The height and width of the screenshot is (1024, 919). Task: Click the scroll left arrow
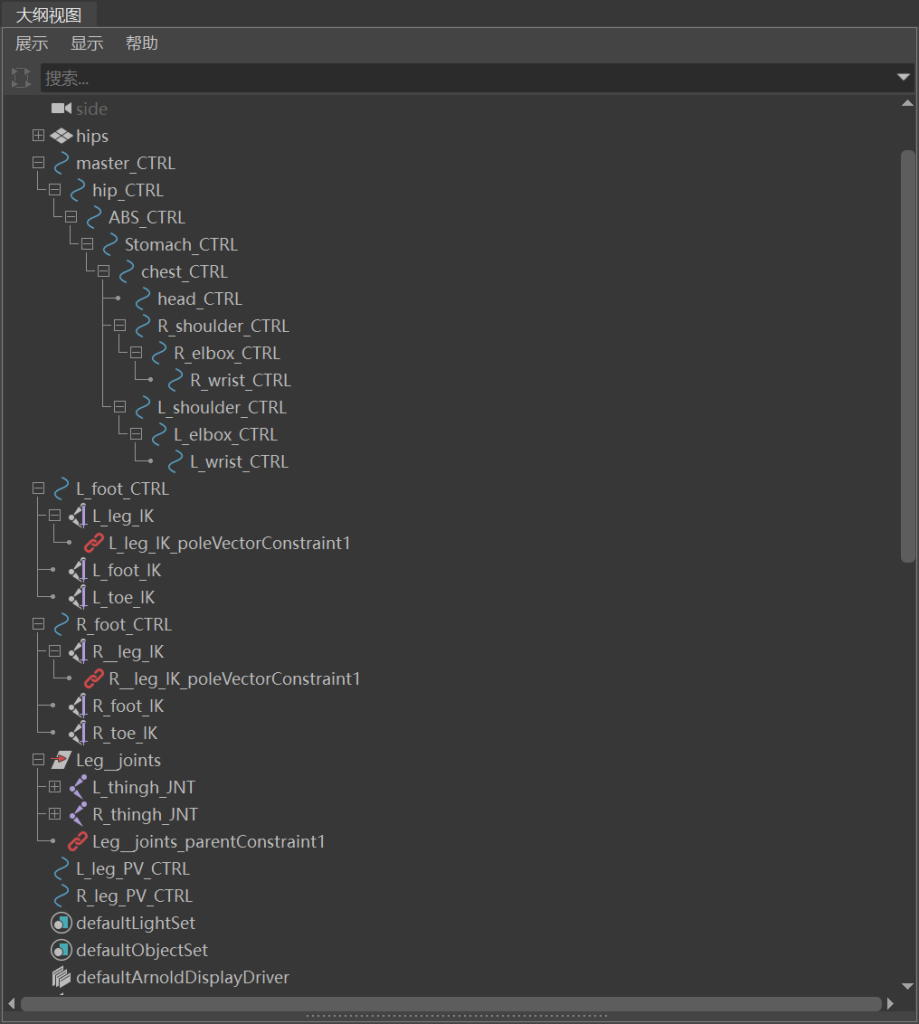tap(12, 1004)
